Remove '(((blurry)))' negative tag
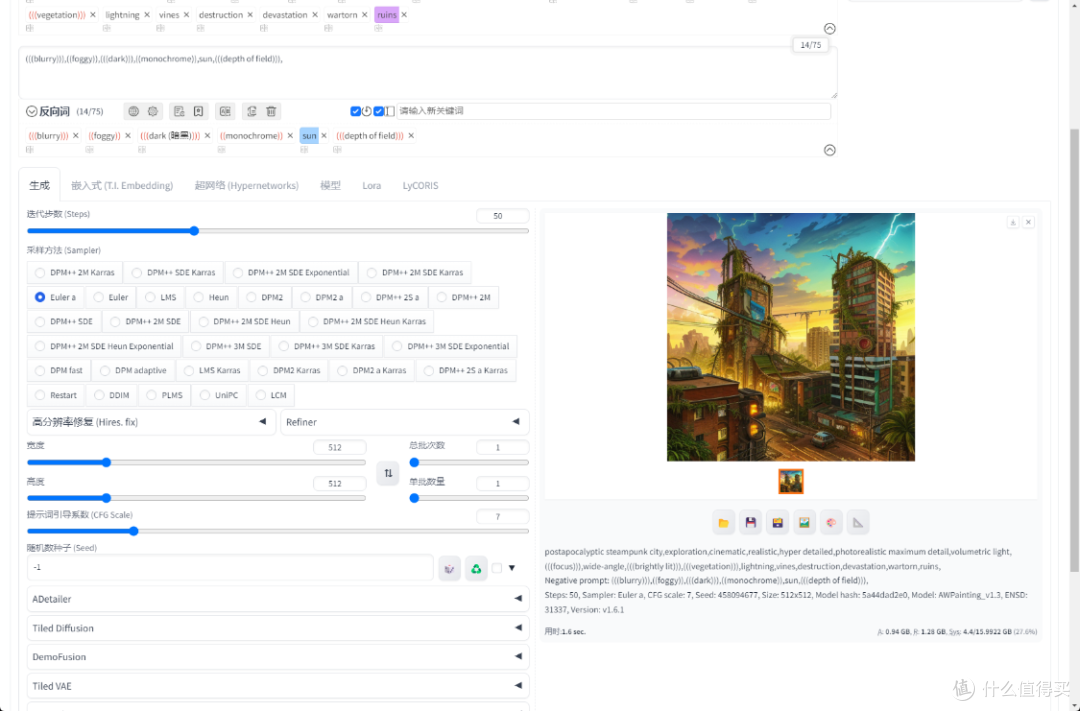The width and height of the screenshot is (1080, 711). point(76,136)
